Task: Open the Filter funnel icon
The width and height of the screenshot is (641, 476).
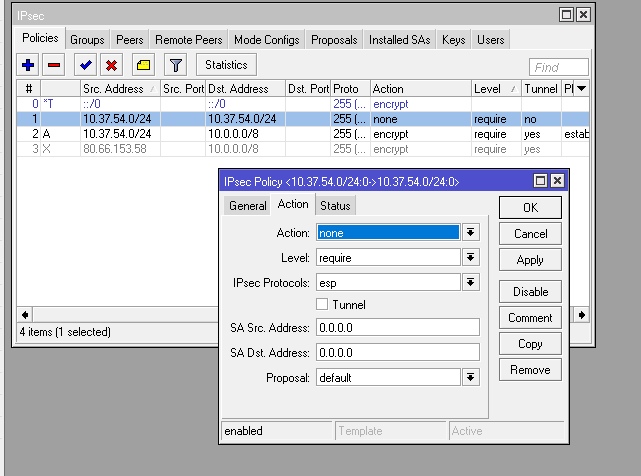Action: (x=176, y=65)
